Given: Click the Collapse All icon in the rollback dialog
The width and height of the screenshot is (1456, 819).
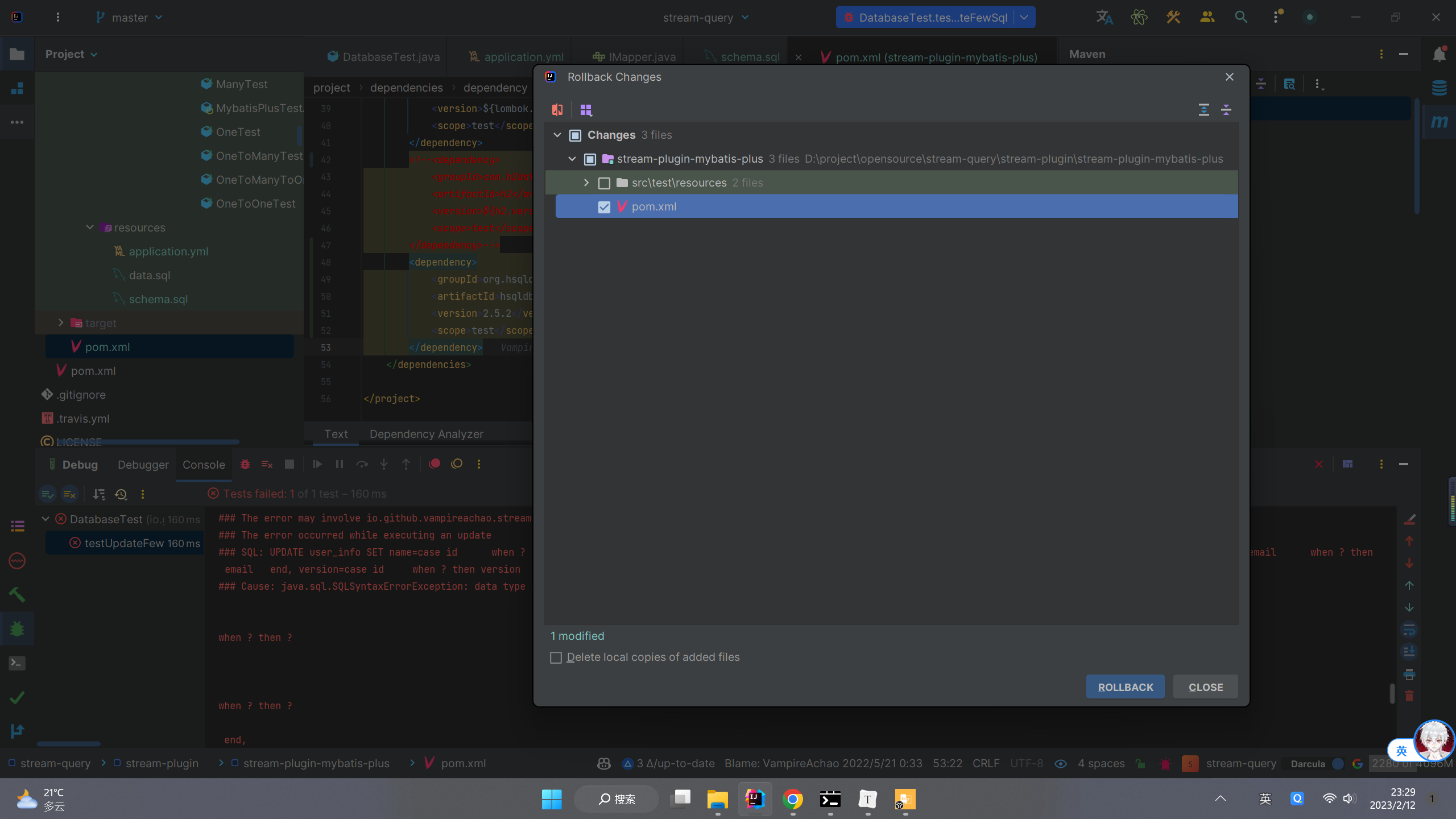Looking at the screenshot, I should pyautogui.click(x=1226, y=110).
